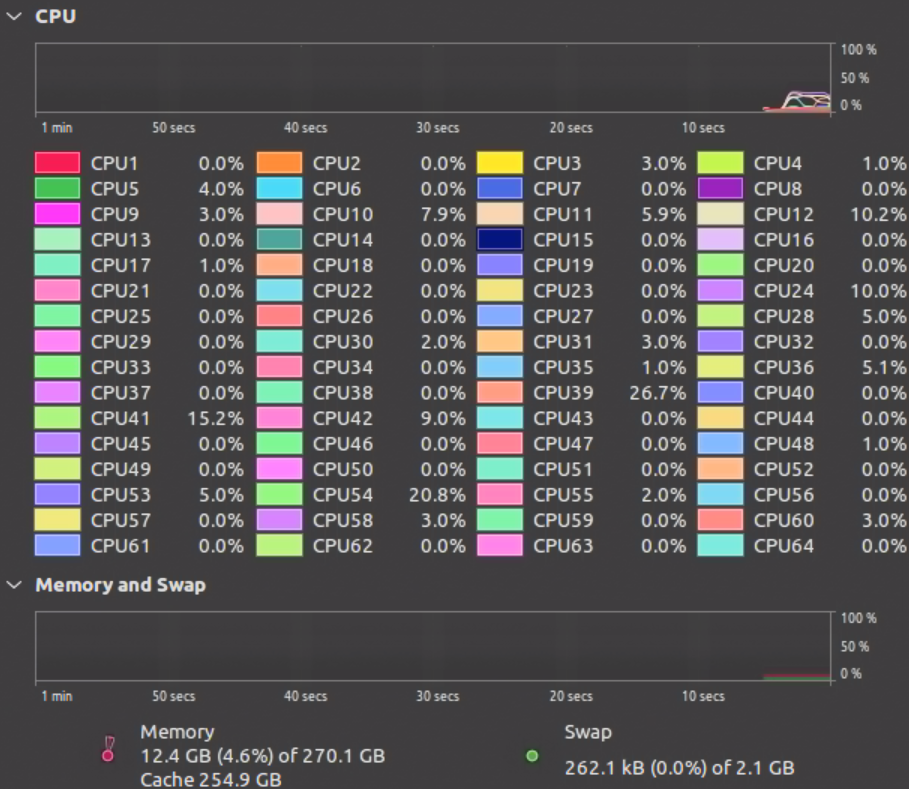This screenshot has width=909, height=789.
Task: Open the CPU54 color swatch
Action: (279, 495)
